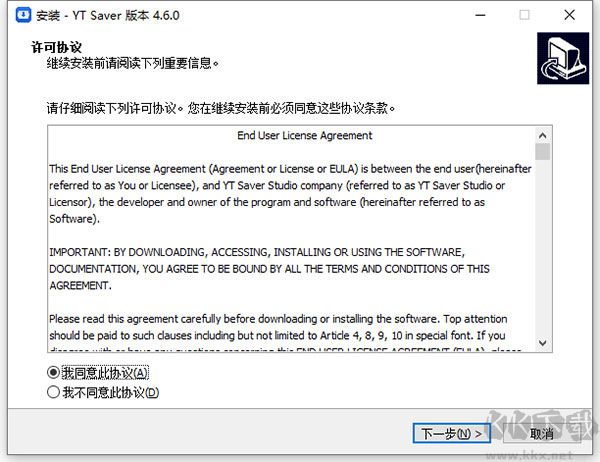The width and height of the screenshot is (600, 462).
Task: Click 下一步(N) to continue installation
Action: 452,433
